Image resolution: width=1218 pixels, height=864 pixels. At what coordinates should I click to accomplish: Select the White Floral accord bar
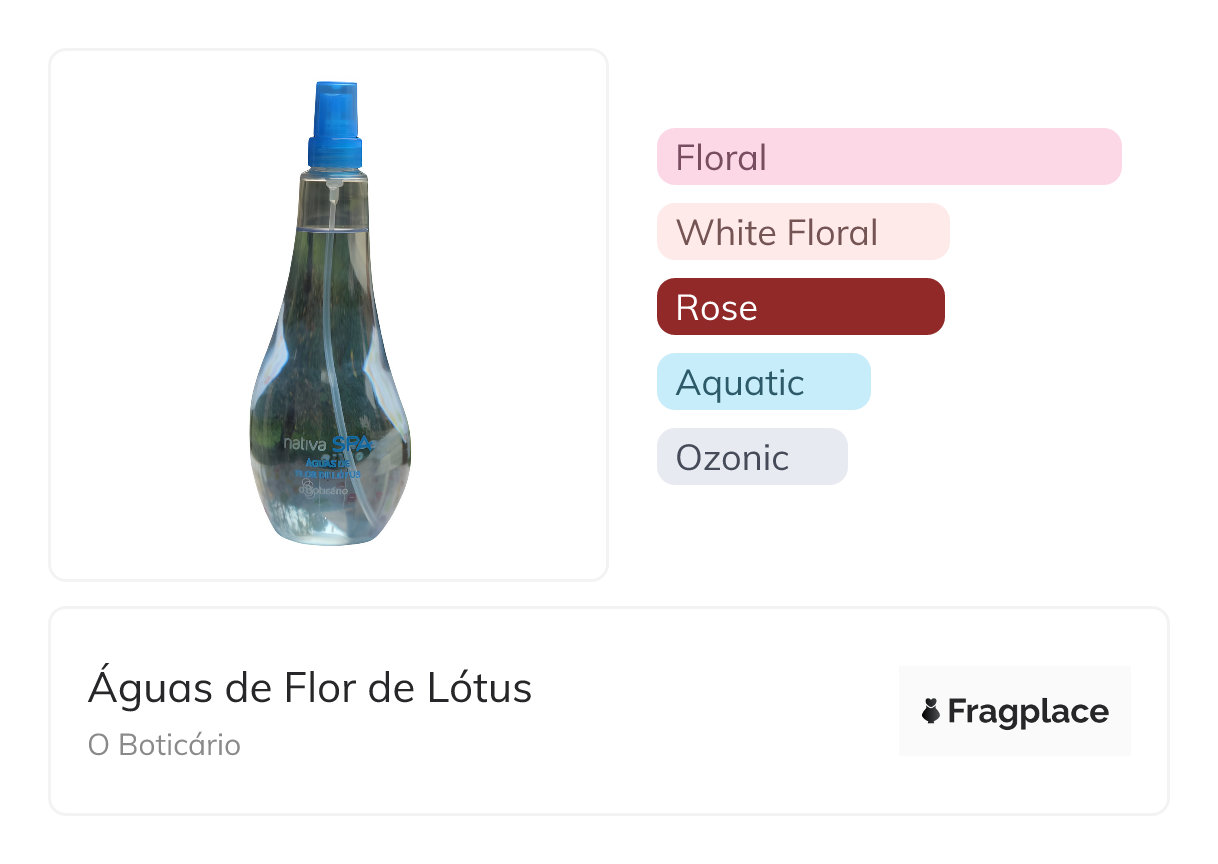click(802, 232)
